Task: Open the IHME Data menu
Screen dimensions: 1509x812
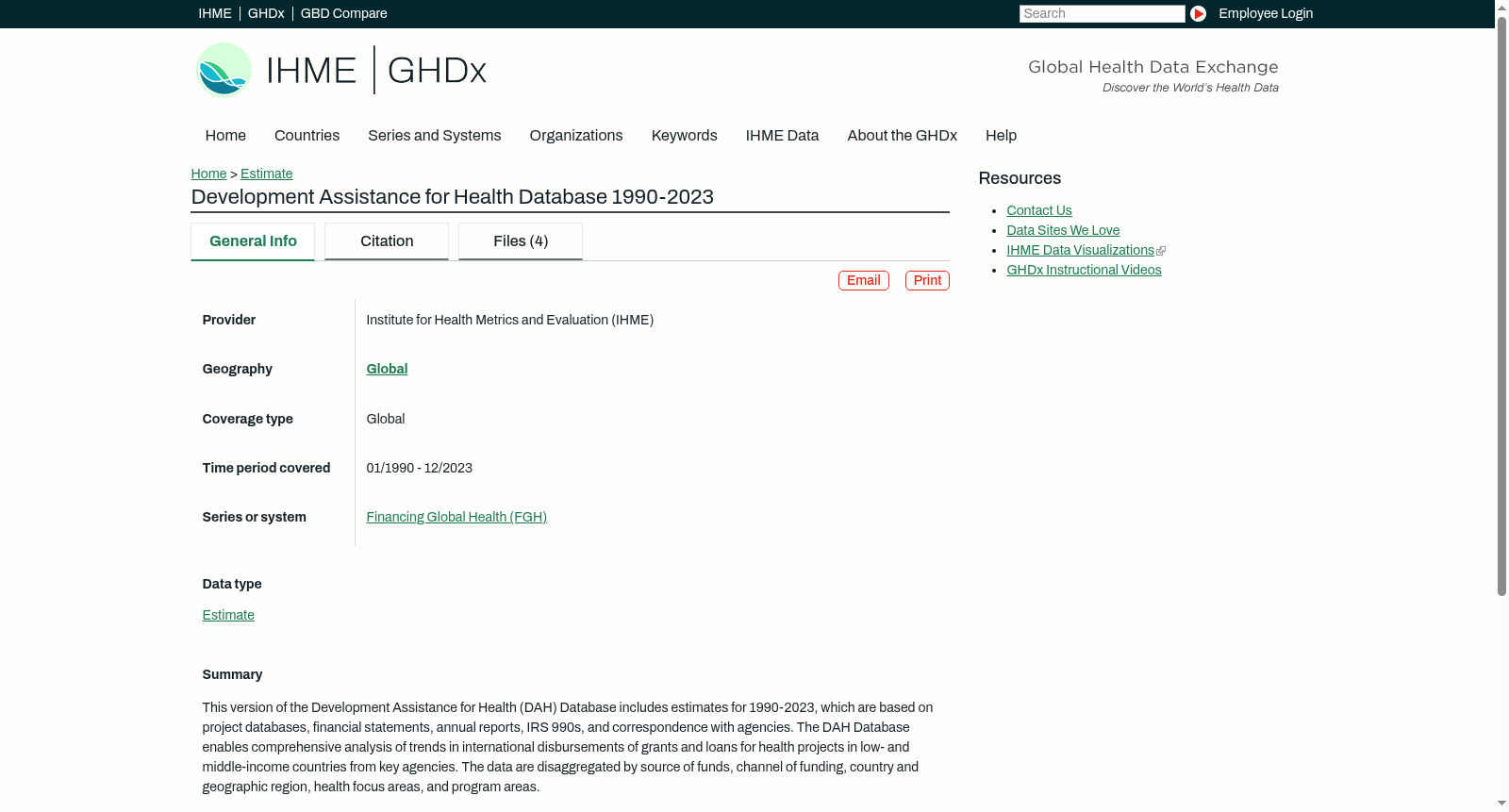Action: (782, 136)
